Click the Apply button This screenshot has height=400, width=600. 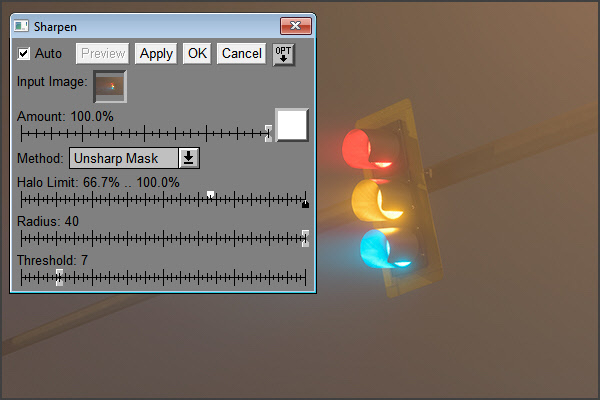[156, 54]
